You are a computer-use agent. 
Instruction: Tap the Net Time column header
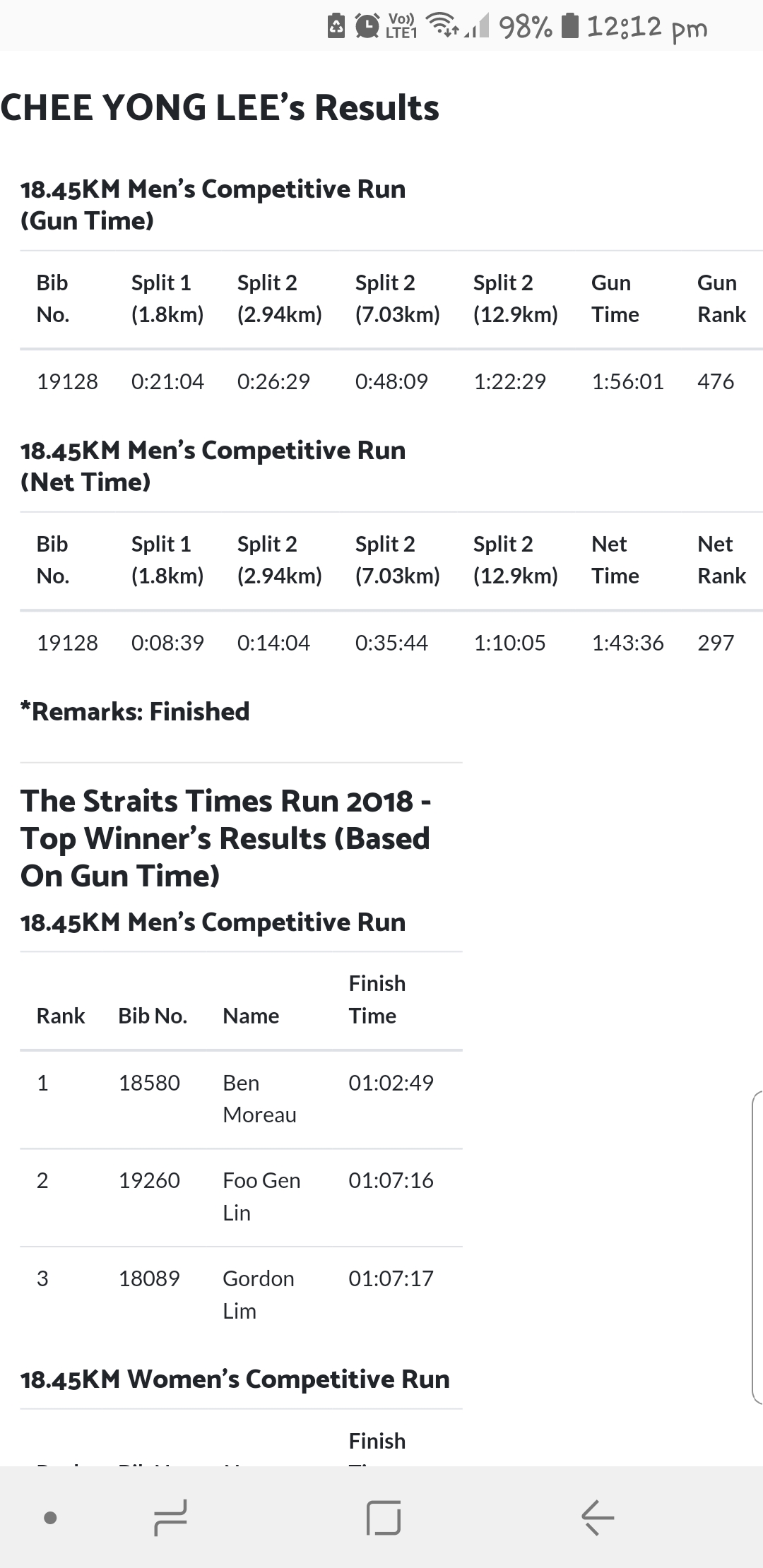[615, 559]
